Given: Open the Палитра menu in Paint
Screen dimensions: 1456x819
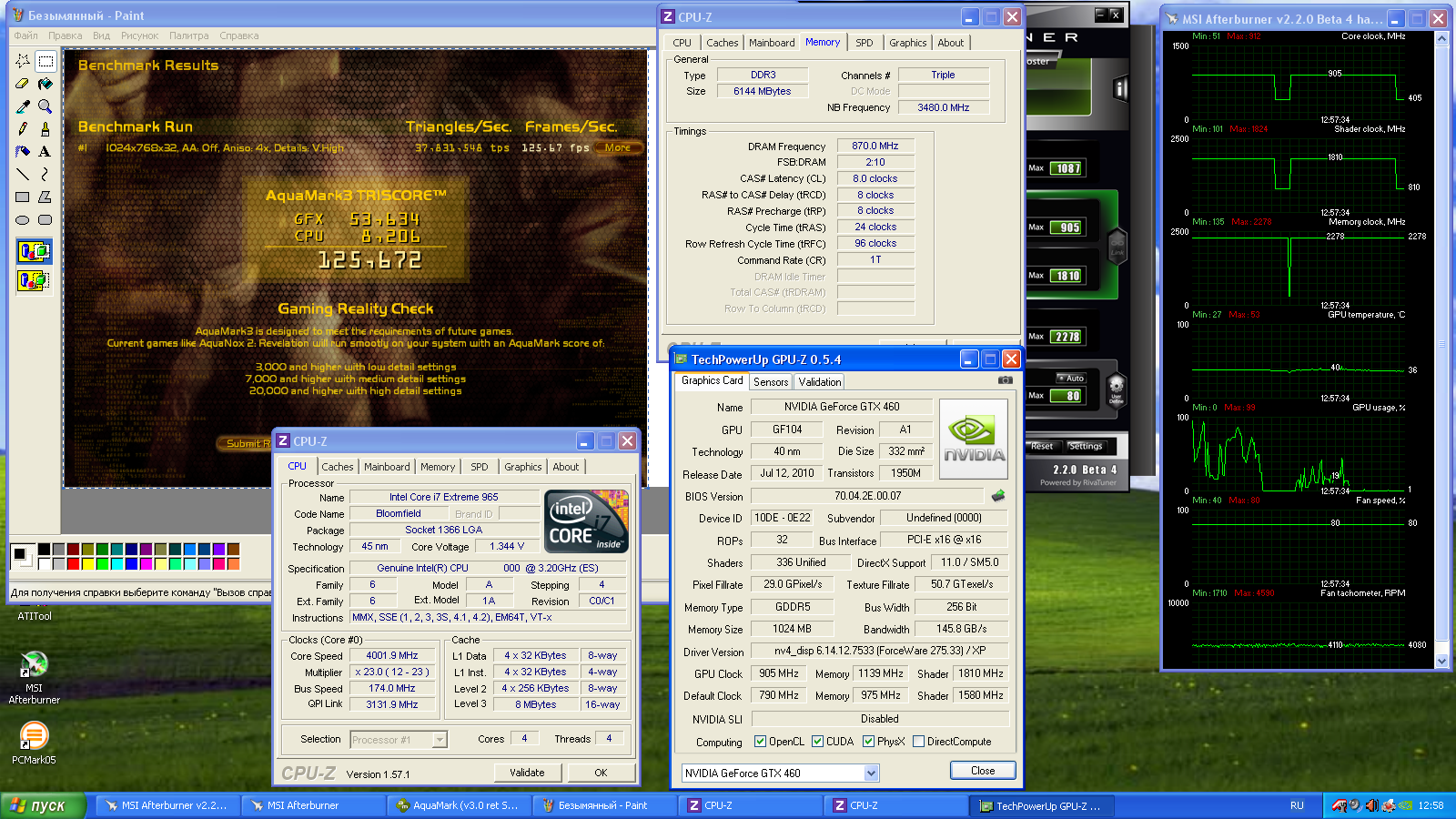Looking at the screenshot, I should tap(188, 35).
